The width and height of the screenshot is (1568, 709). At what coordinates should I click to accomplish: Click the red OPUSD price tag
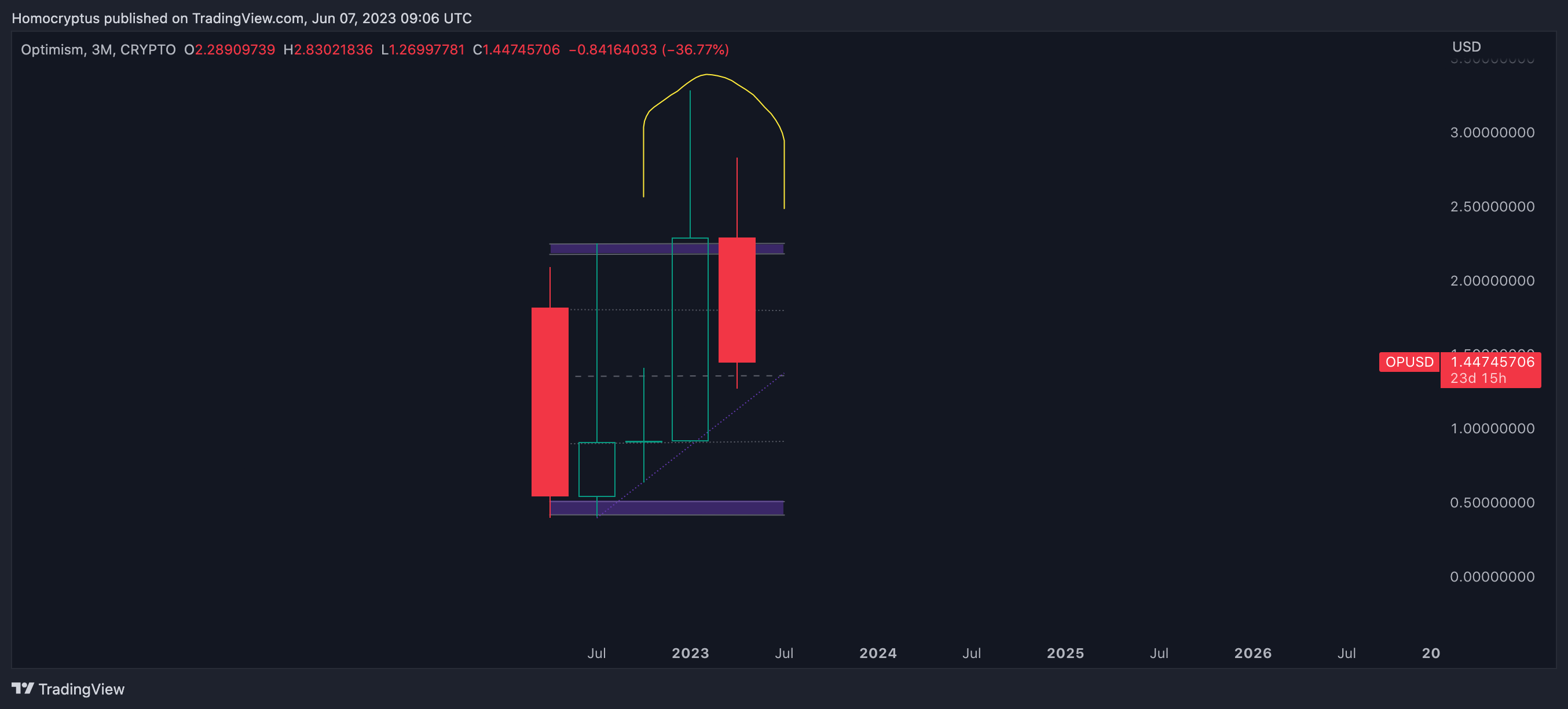[1409, 362]
